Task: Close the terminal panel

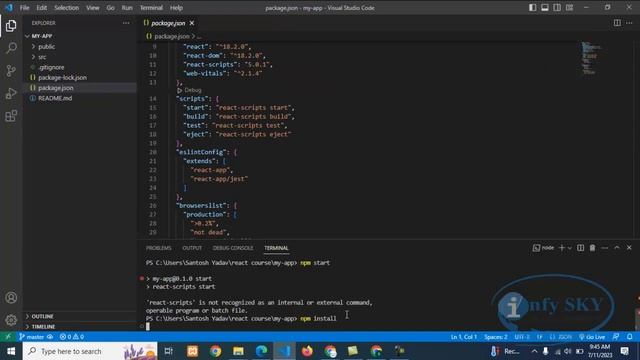Action: coord(629,248)
